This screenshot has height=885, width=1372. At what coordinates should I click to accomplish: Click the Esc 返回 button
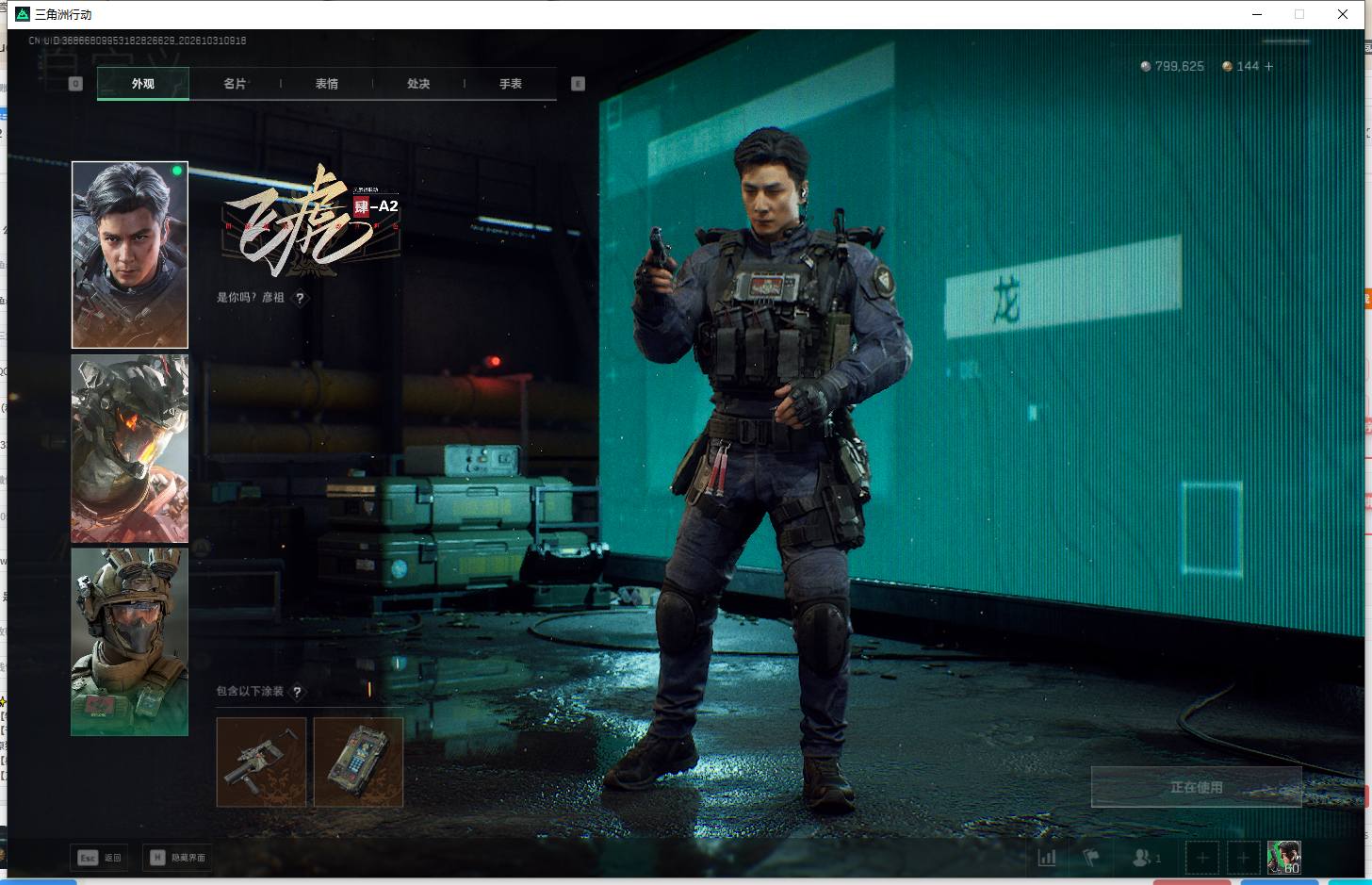pyautogui.click(x=100, y=858)
